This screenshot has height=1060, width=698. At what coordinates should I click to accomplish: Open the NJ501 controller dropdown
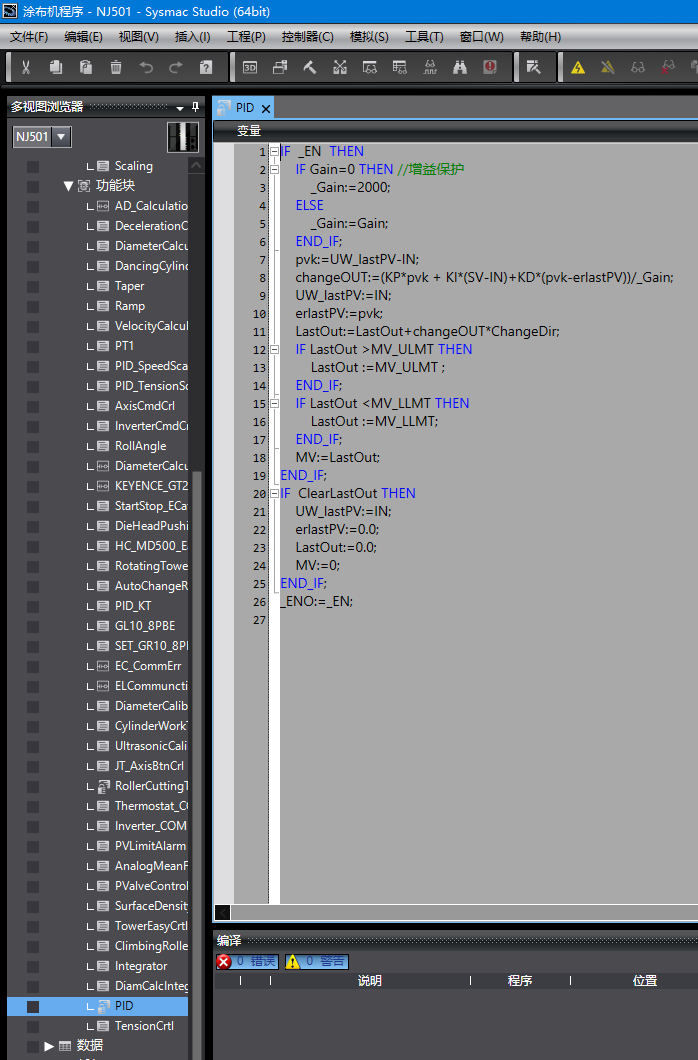[x=61, y=137]
